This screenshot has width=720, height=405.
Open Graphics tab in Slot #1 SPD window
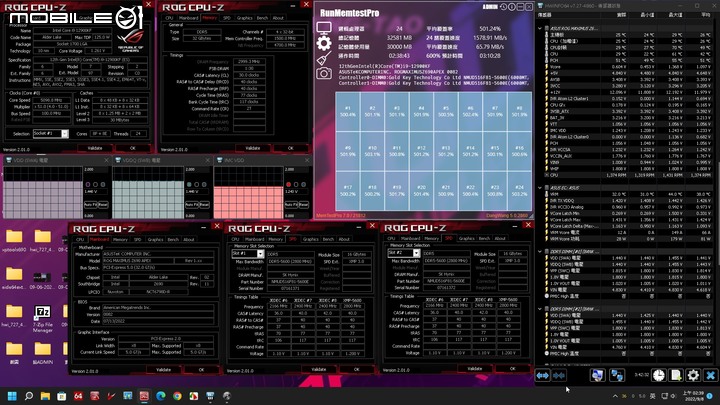click(x=310, y=239)
